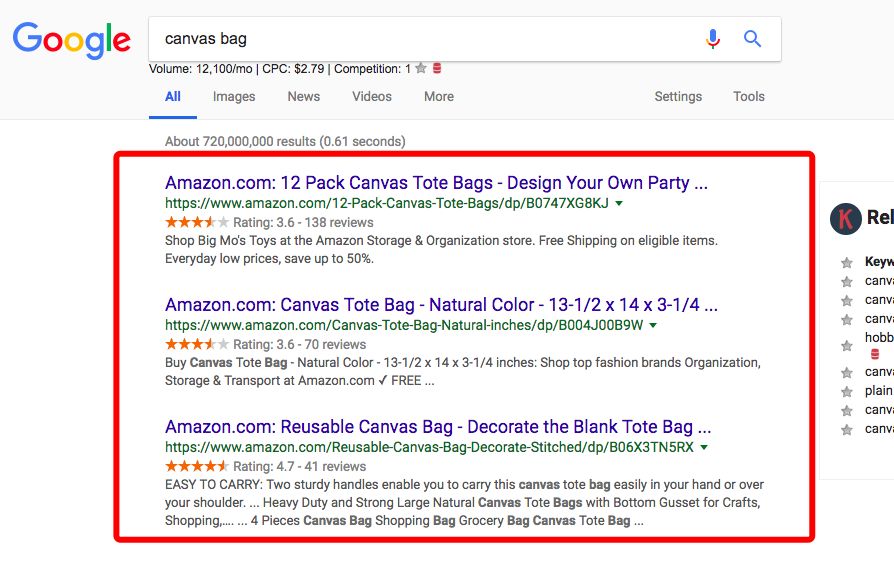
Task: Open the "Reusable Canvas Bag" Amazon result
Action: click(438, 427)
